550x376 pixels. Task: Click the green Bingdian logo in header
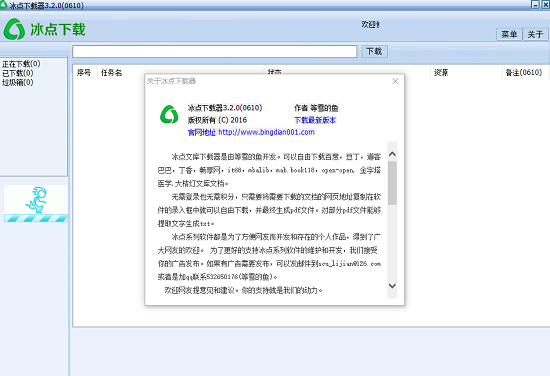(14, 29)
